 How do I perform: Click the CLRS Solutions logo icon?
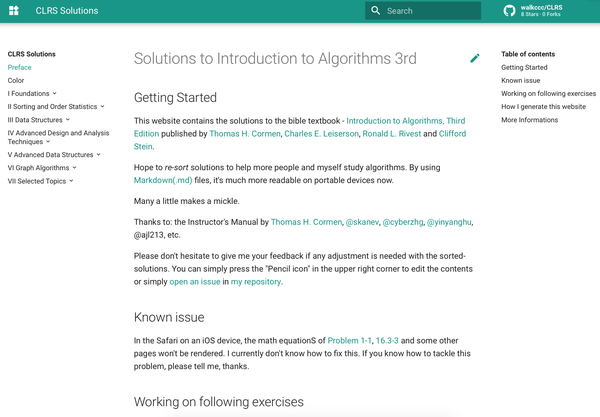pos(14,11)
